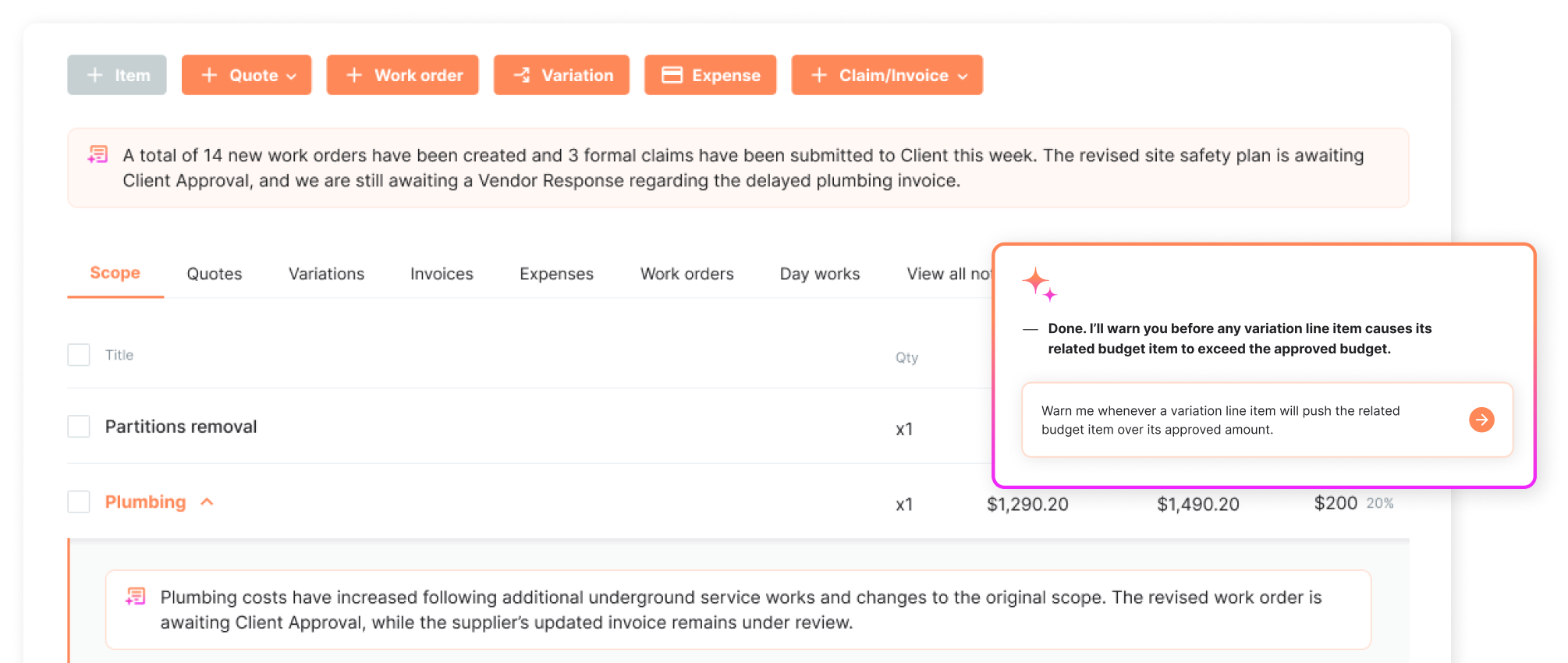The height and width of the screenshot is (663, 1568).
Task: Click the AI summary icon in top banner
Action: point(98,154)
